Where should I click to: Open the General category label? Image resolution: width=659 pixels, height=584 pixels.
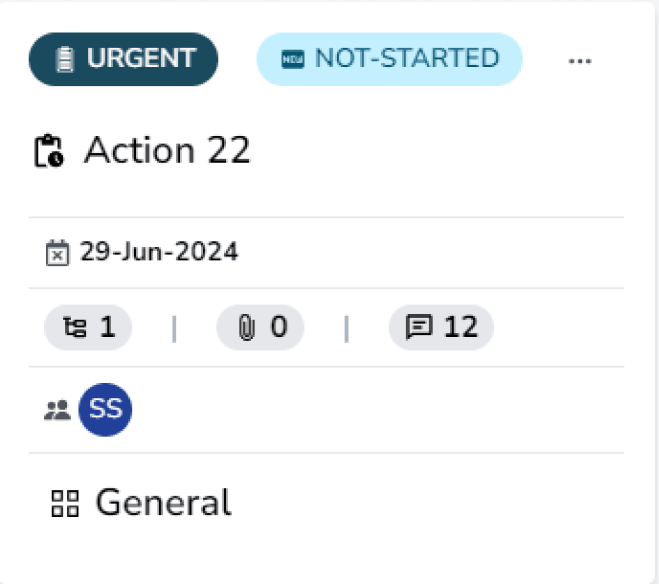(x=163, y=502)
